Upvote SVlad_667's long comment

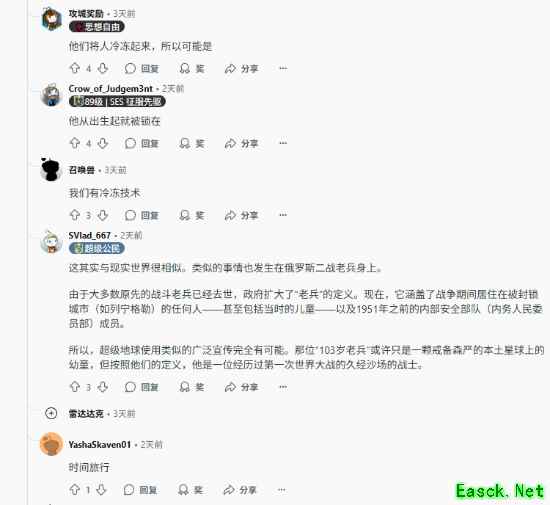[x=75, y=387]
